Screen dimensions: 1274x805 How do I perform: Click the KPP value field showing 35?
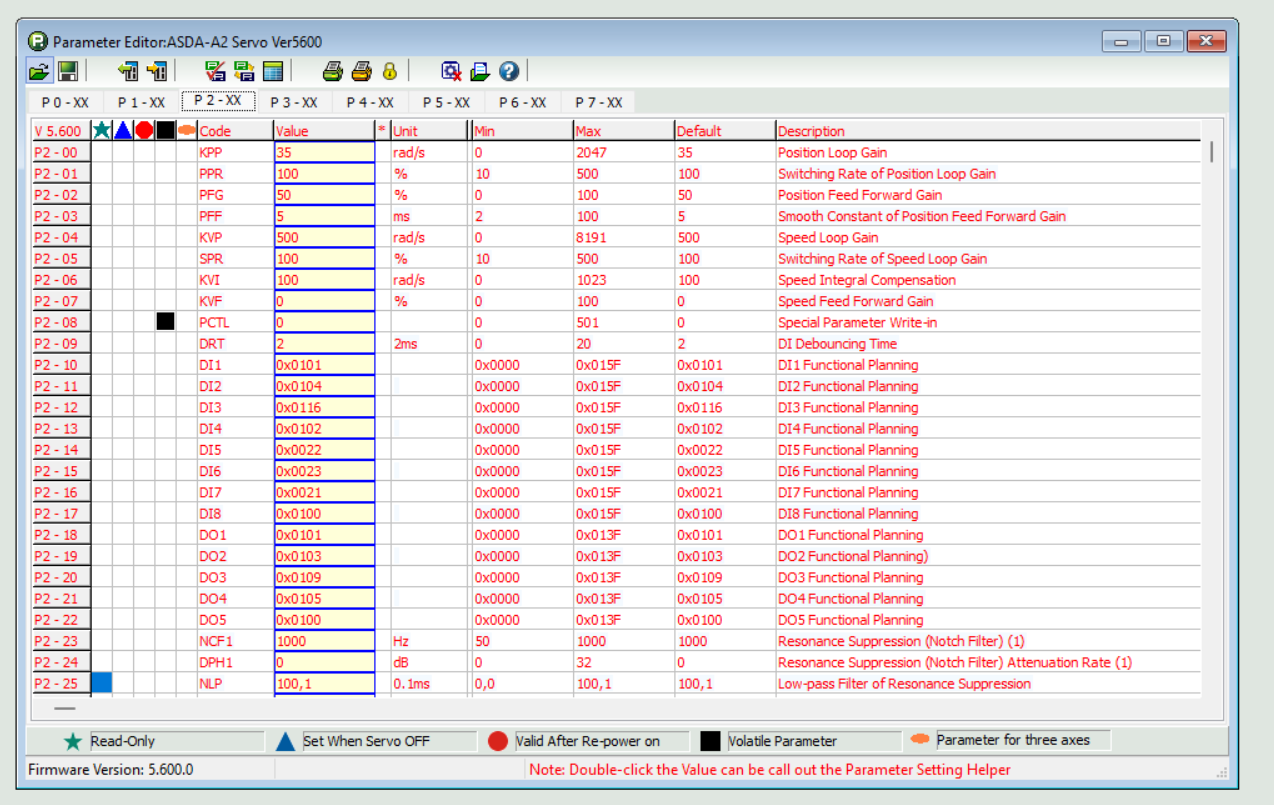[324, 153]
